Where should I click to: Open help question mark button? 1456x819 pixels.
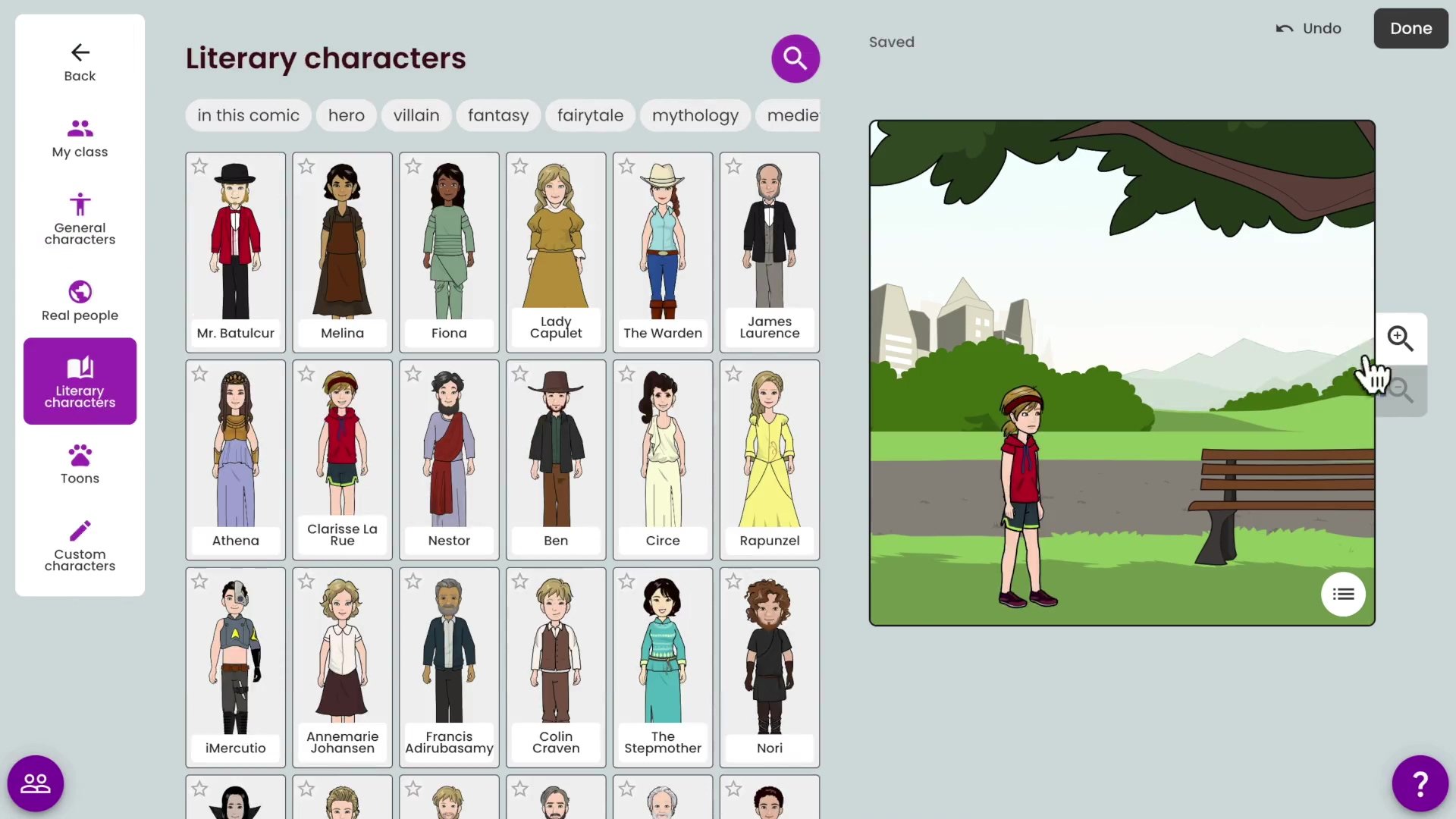(x=1420, y=783)
